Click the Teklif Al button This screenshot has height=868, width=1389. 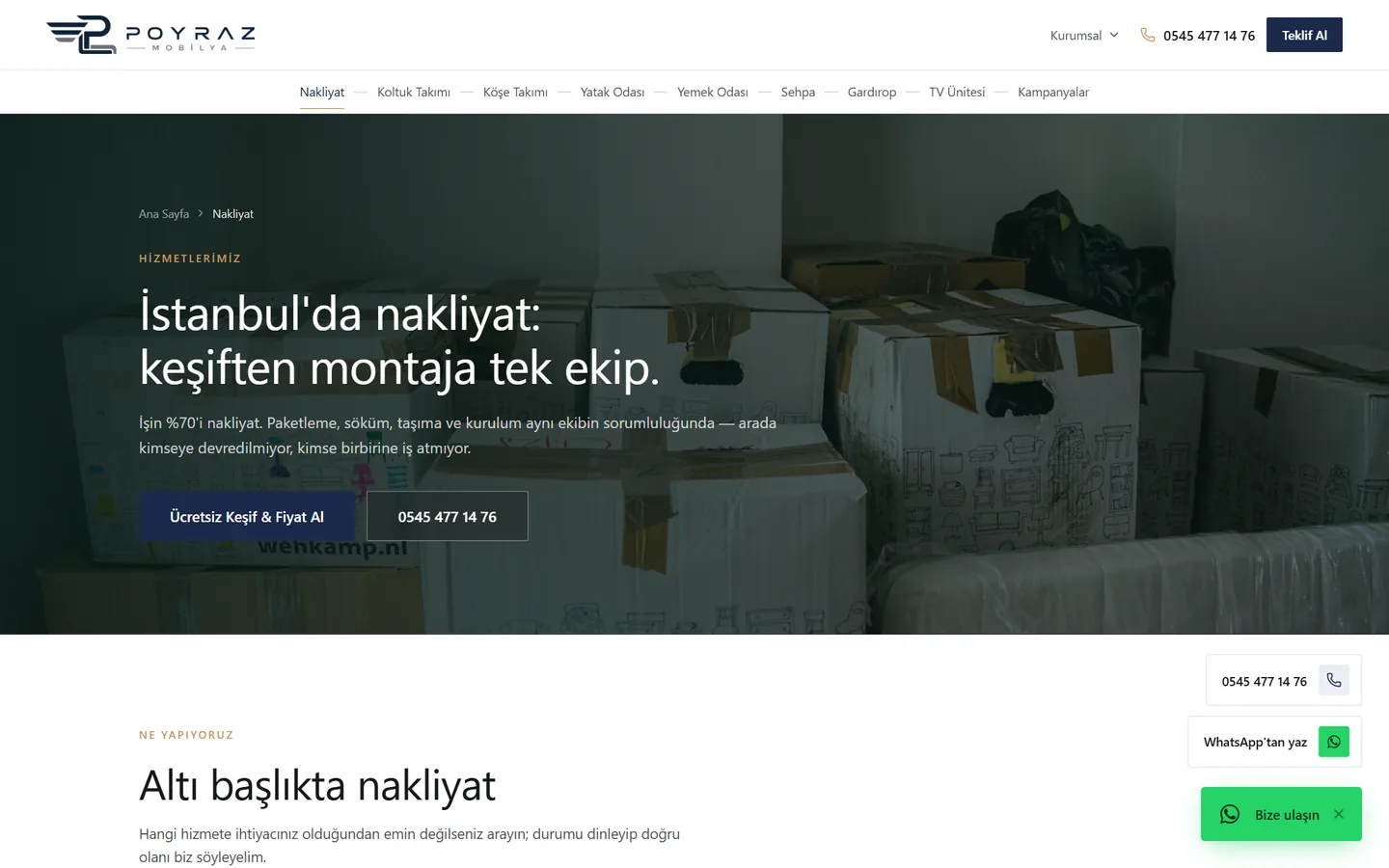click(1304, 35)
